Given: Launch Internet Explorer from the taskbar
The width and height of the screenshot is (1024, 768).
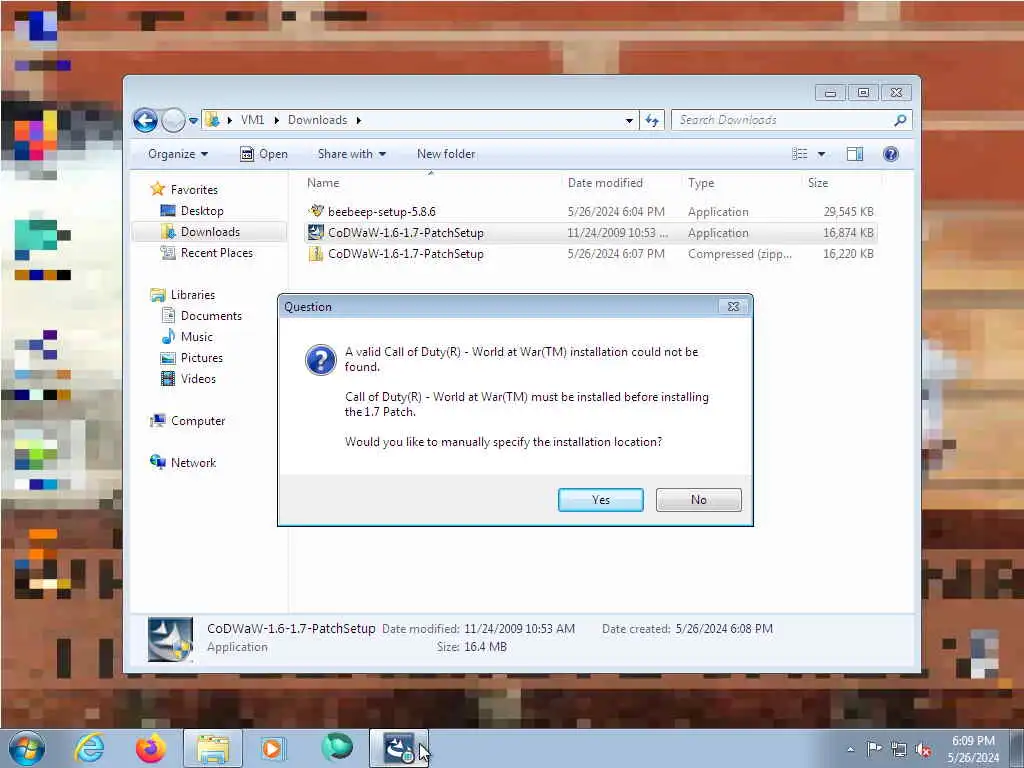Looking at the screenshot, I should 89,748.
